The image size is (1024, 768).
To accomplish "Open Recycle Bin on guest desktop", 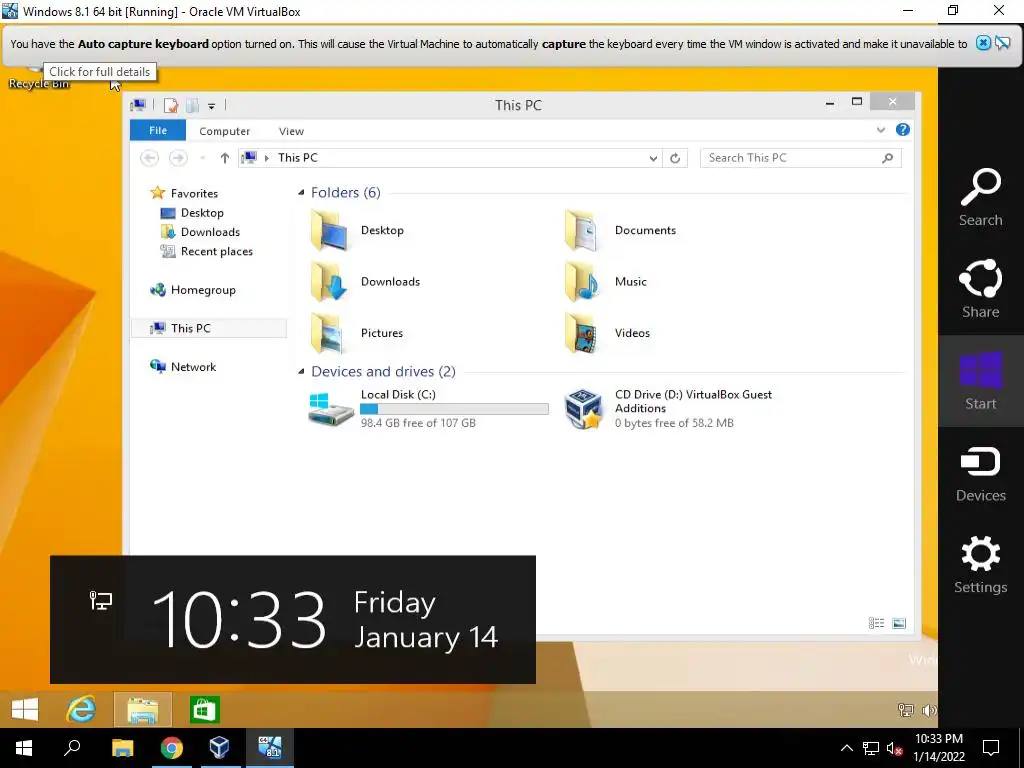I will pyautogui.click(x=38, y=77).
